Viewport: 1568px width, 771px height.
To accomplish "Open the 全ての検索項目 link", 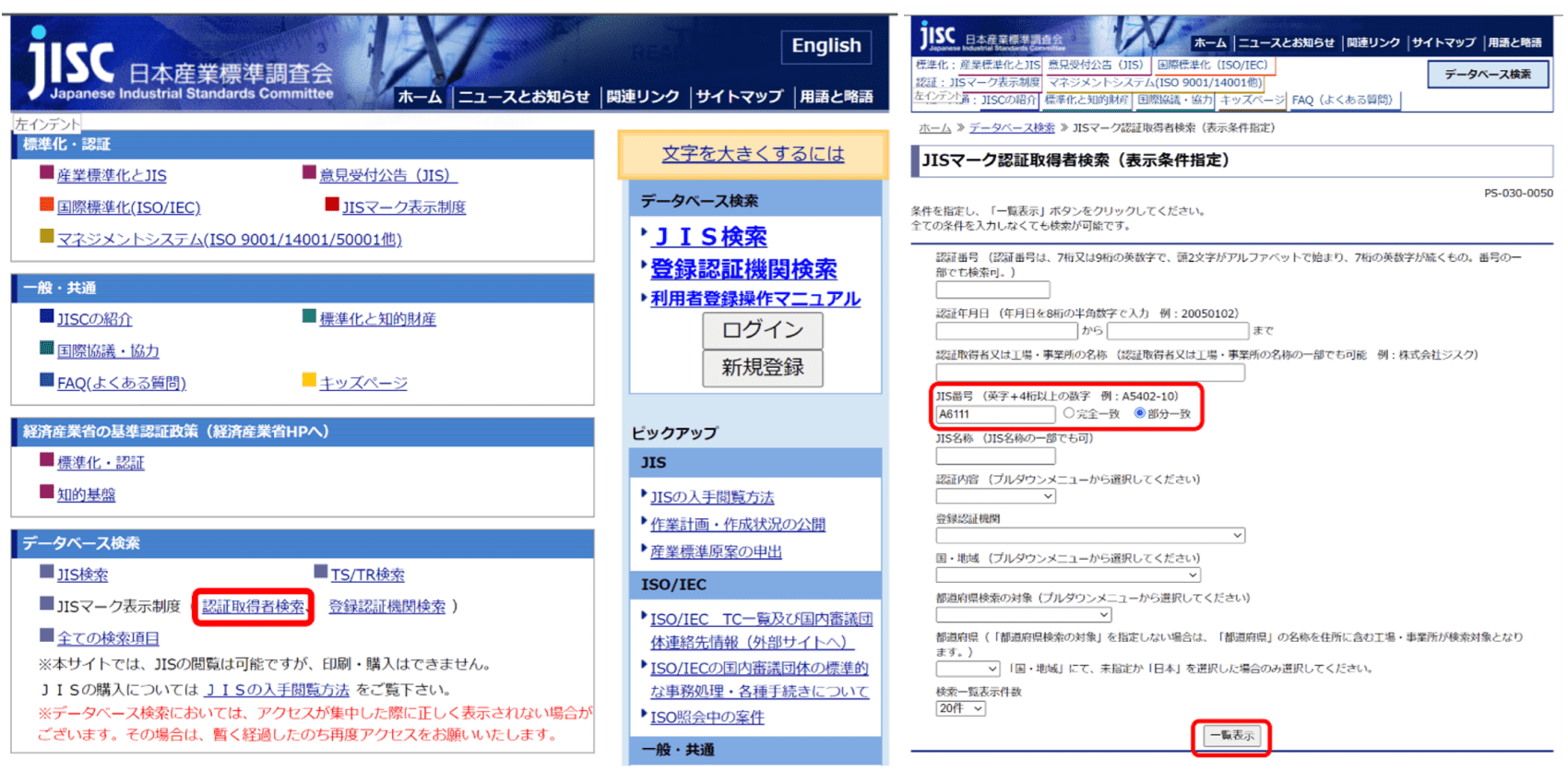I will 108,638.
